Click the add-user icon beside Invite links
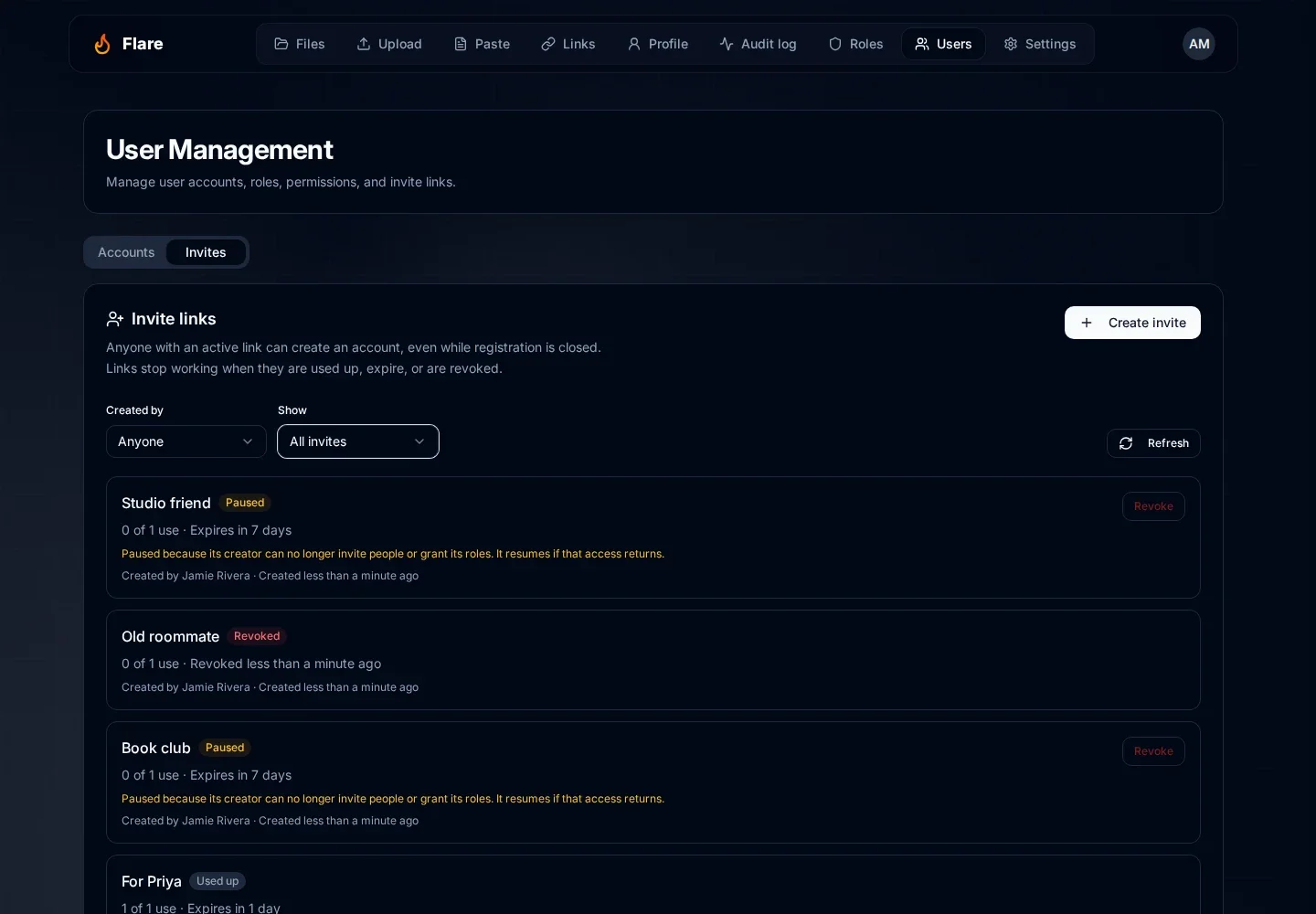The height and width of the screenshot is (914, 1316). pyautogui.click(x=115, y=319)
